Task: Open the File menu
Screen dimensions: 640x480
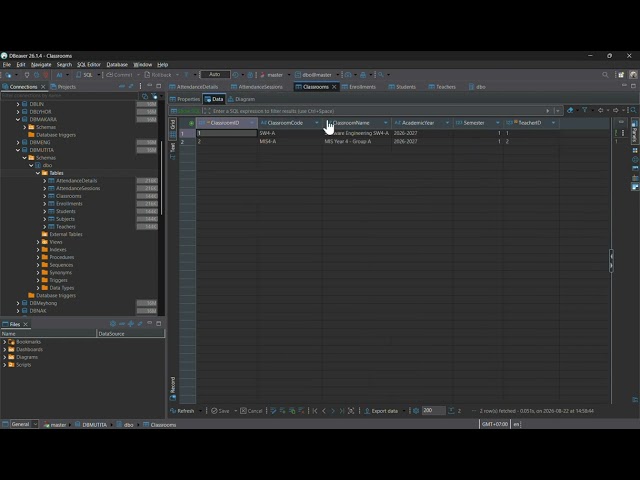Action: coord(7,64)
